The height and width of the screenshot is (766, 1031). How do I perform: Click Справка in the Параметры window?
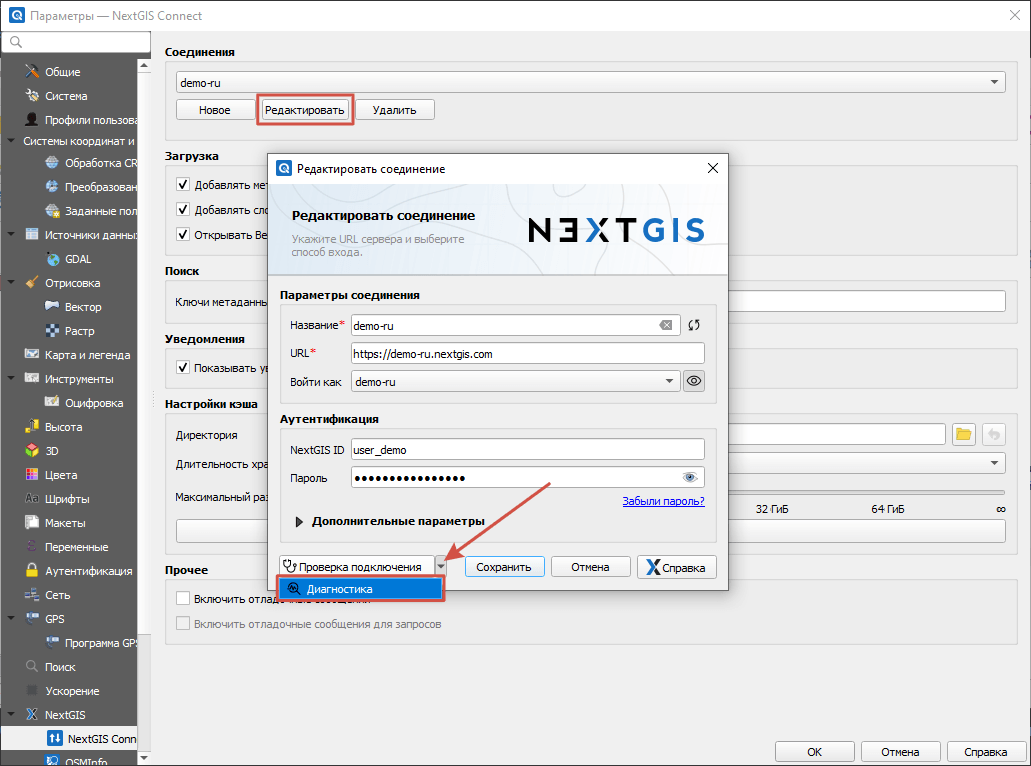pyautogui.click(x=985, y=752)
